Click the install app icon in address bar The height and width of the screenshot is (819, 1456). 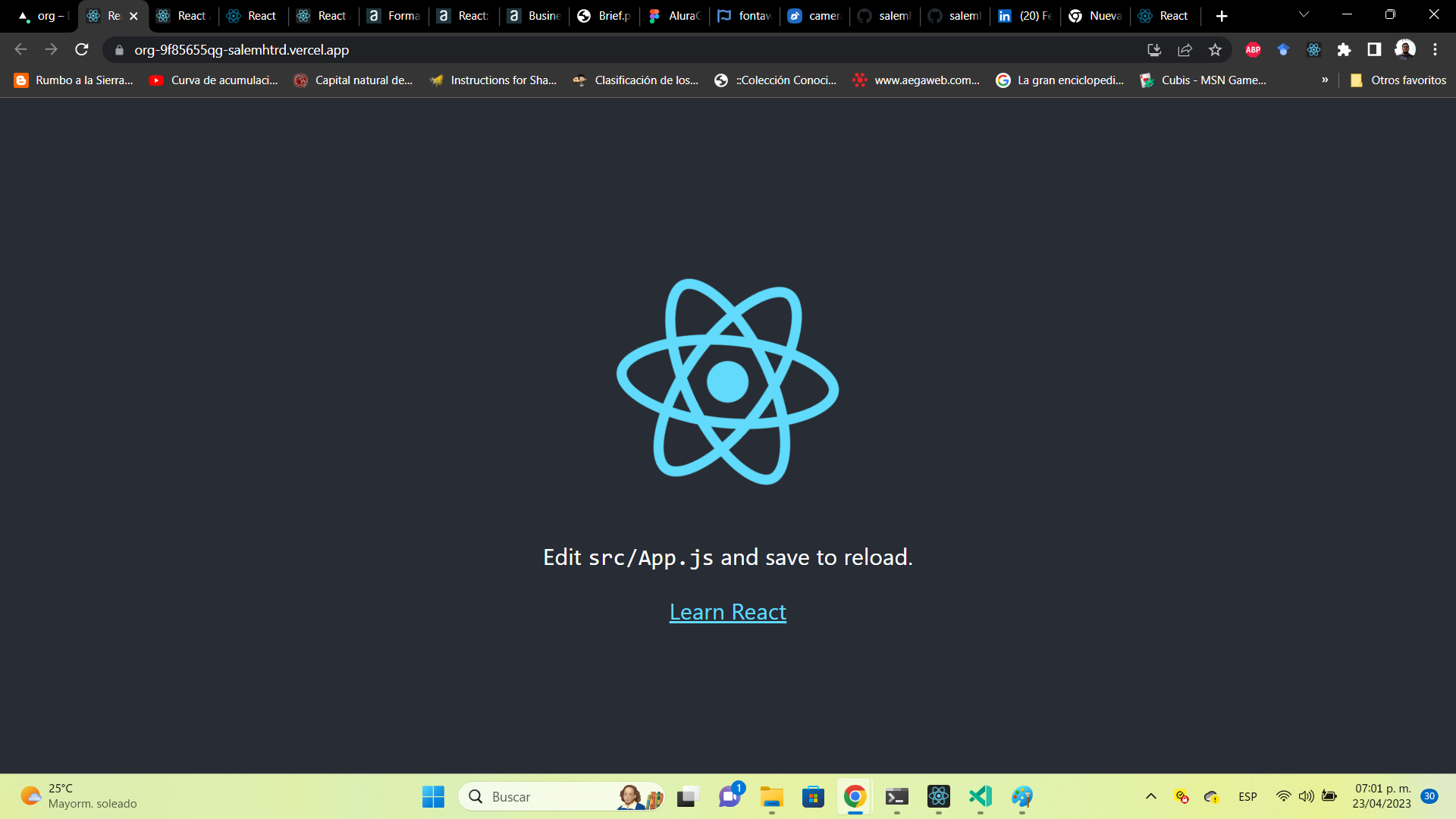point(1154,50)
